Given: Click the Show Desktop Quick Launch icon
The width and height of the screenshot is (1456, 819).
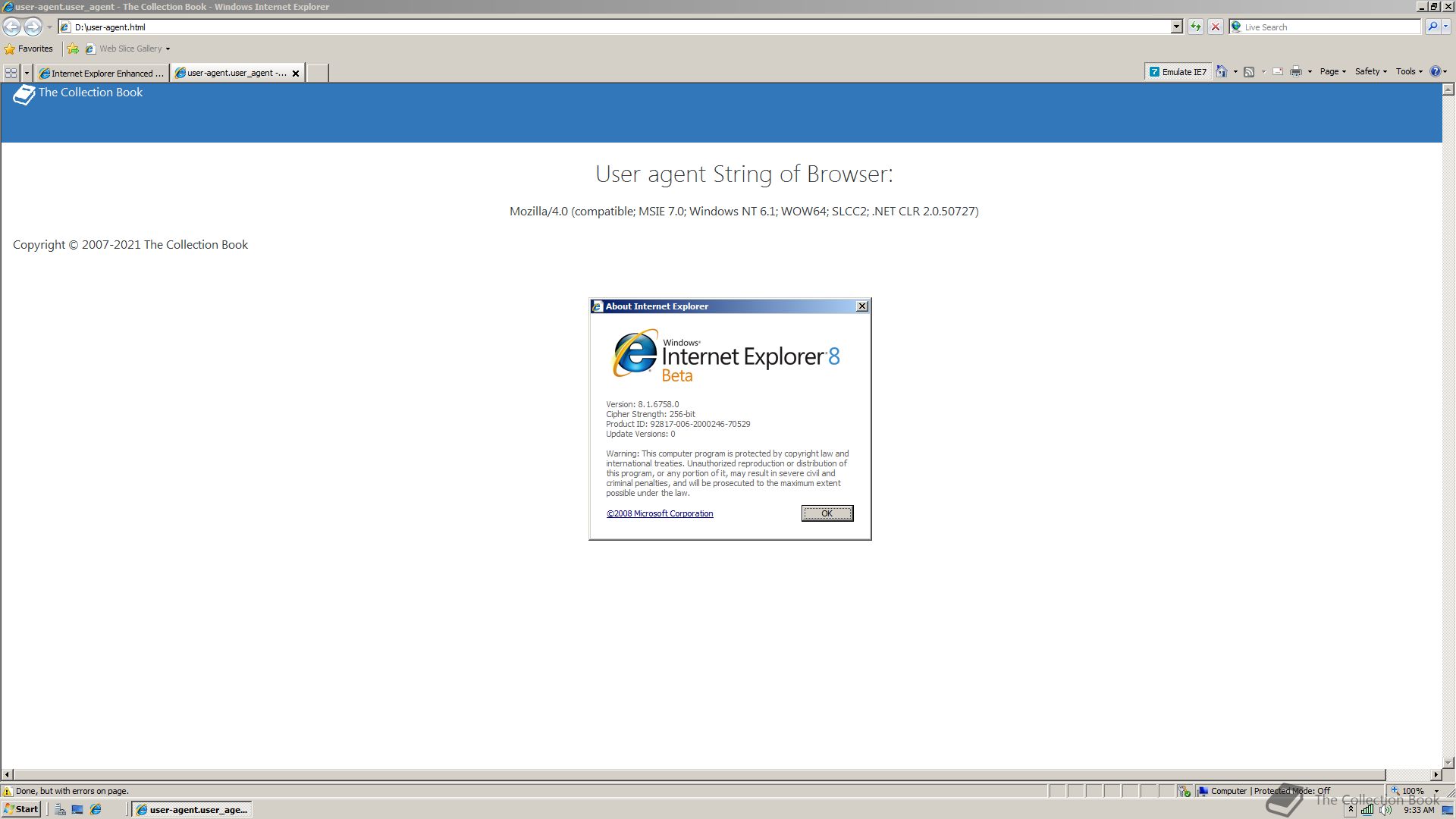Looking at the screenshot, I should pos(77,810).
